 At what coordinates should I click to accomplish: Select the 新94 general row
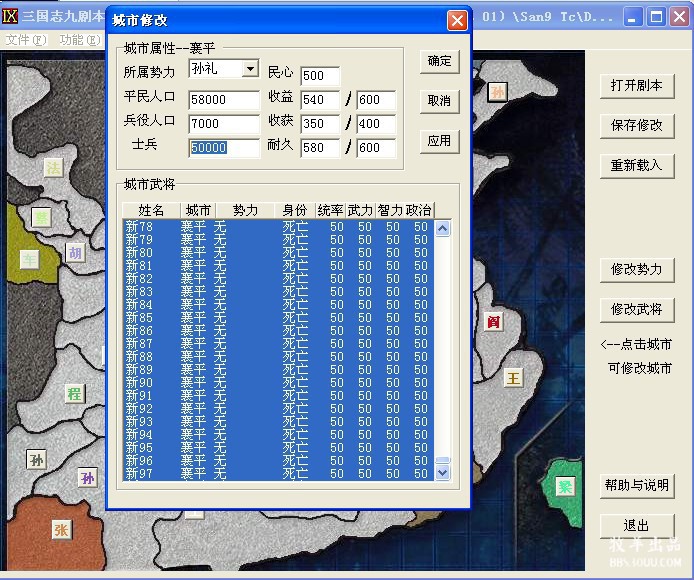(278, 435)
